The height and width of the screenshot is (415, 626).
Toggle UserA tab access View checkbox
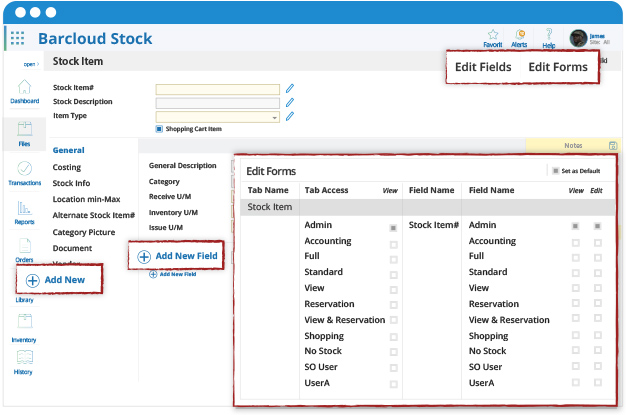[393, 384]
